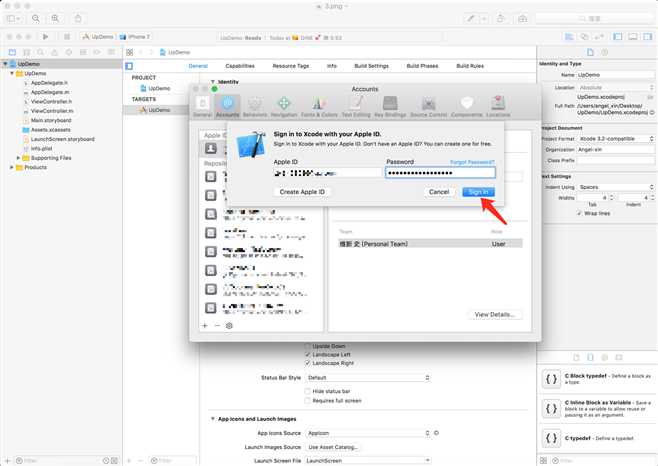Open the UpDemo scheme selector
Screen dimensions: 658x466
click(98, 37)
